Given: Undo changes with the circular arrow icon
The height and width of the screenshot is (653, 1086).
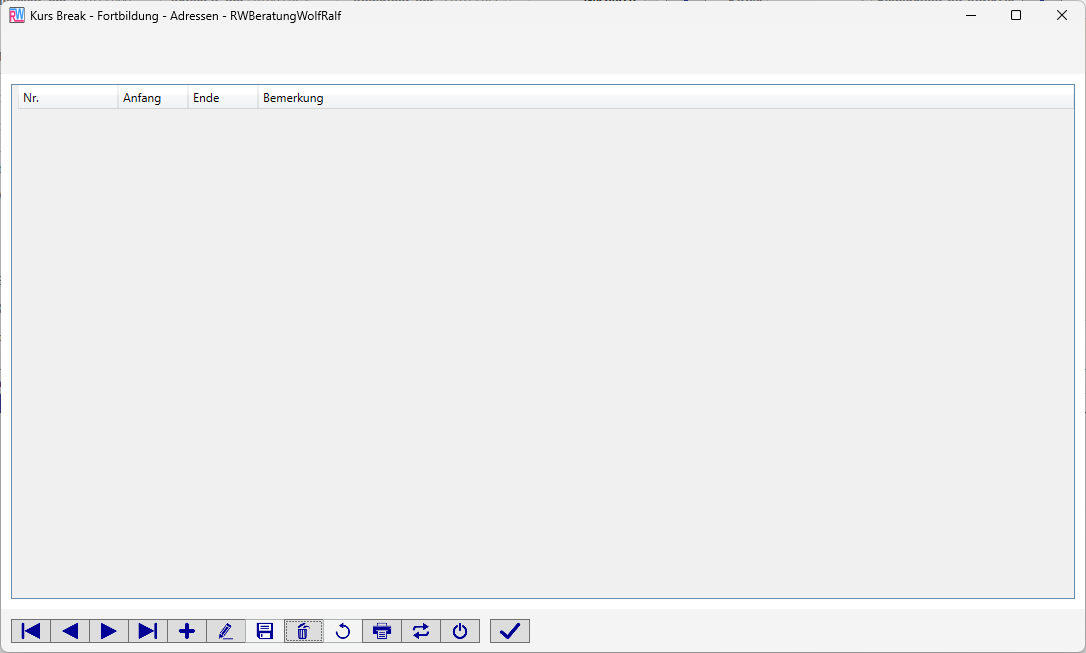Looking at the screenshot, I should 343,631.
